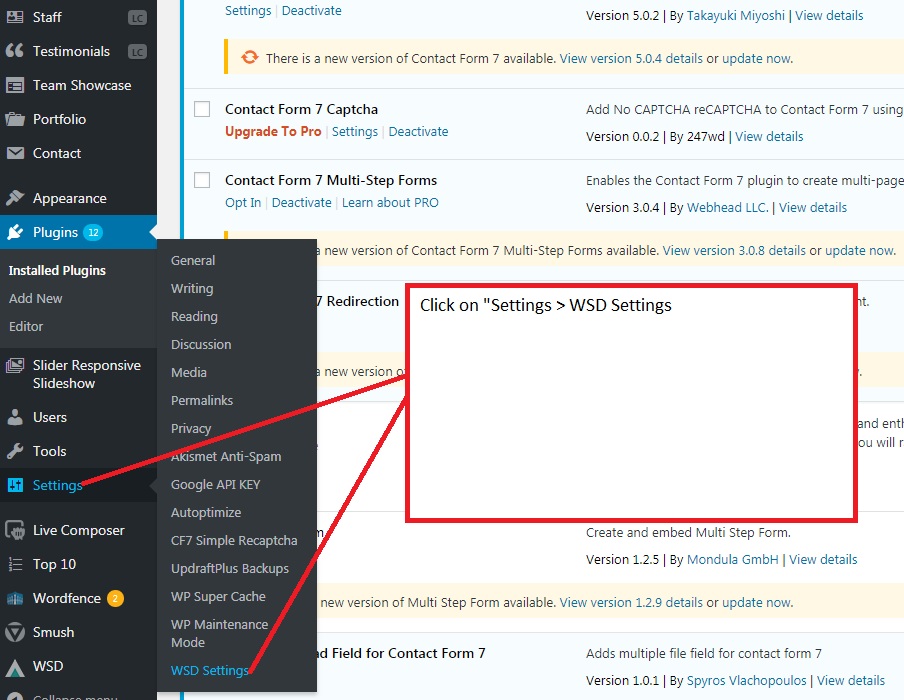Screen dimensions: 904x700
Task: Deactivate Contact Form 7 Captcha plugin
Action: click(x=418, y=131)
